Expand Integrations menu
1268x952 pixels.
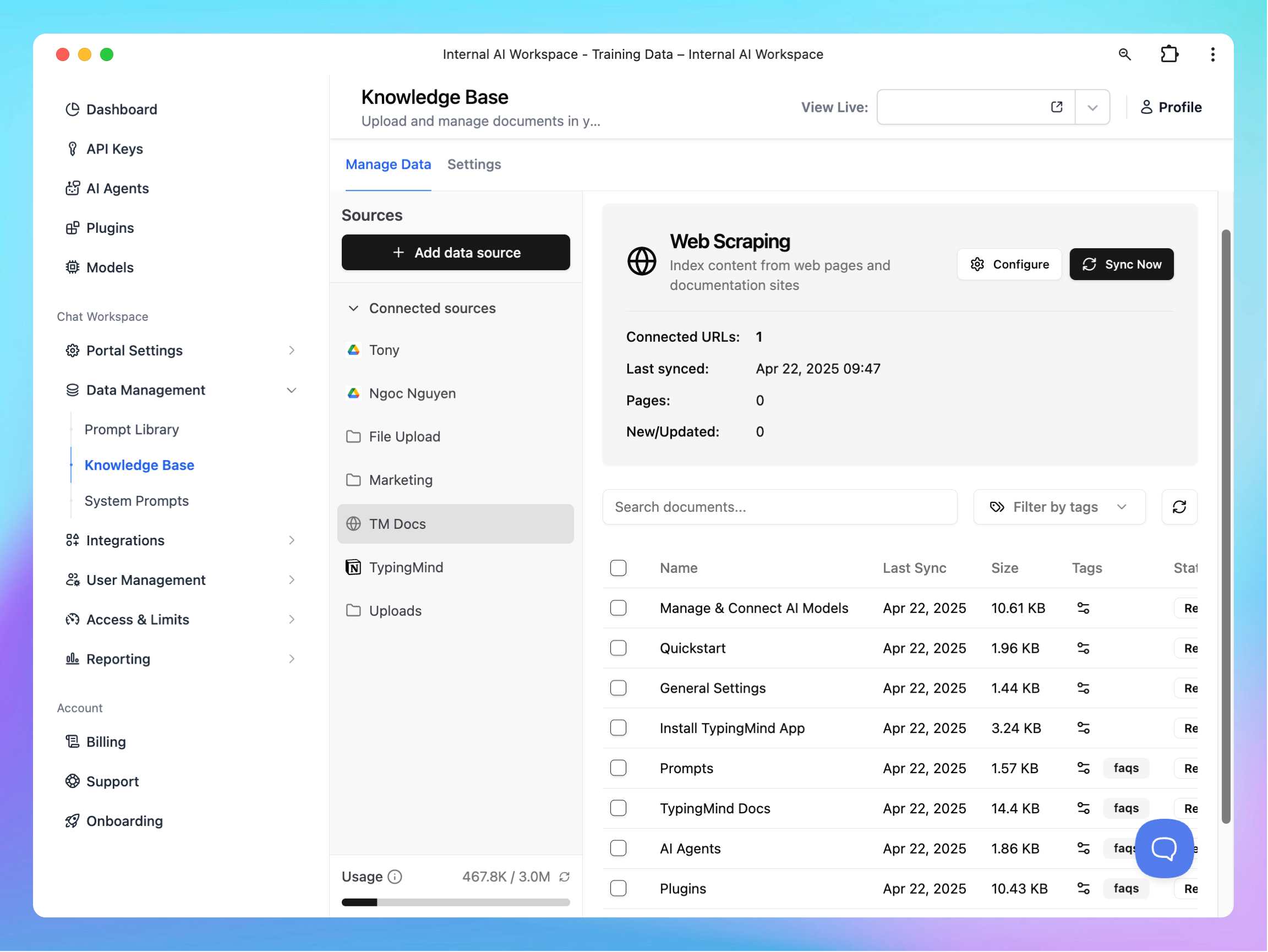[181, 540]
